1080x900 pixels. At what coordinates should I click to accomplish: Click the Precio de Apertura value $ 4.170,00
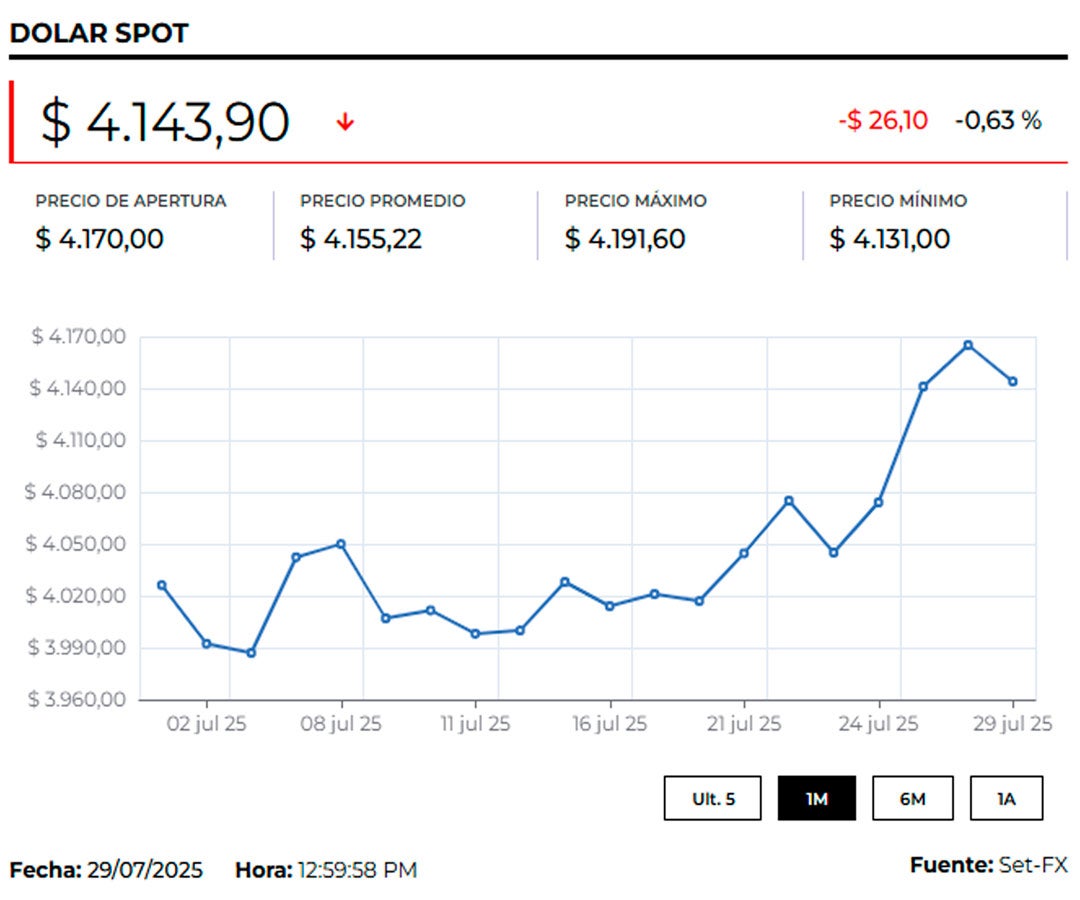pos(100,239)
